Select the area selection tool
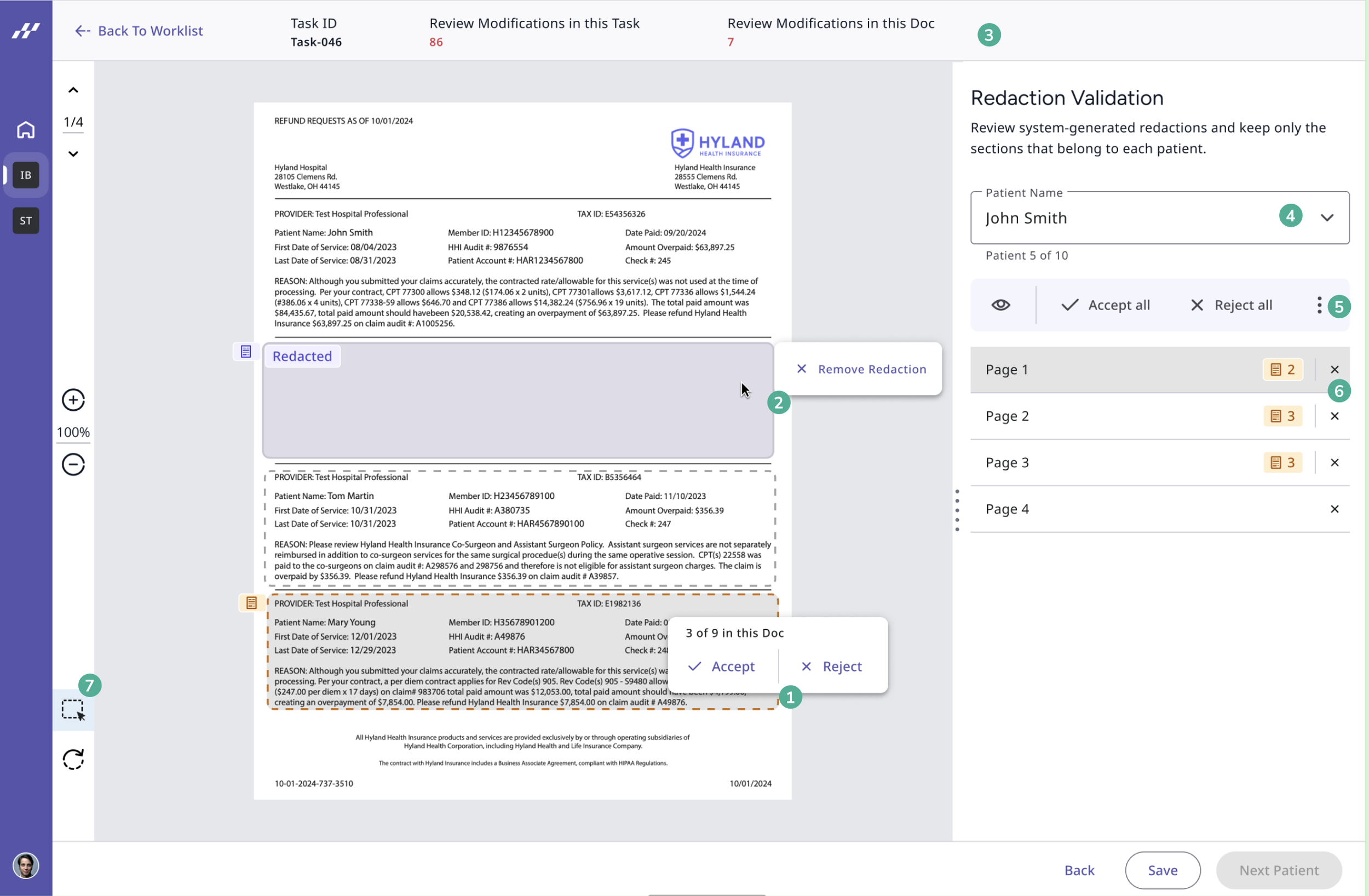Viewport: 1369px width, 896px height. 73,710
